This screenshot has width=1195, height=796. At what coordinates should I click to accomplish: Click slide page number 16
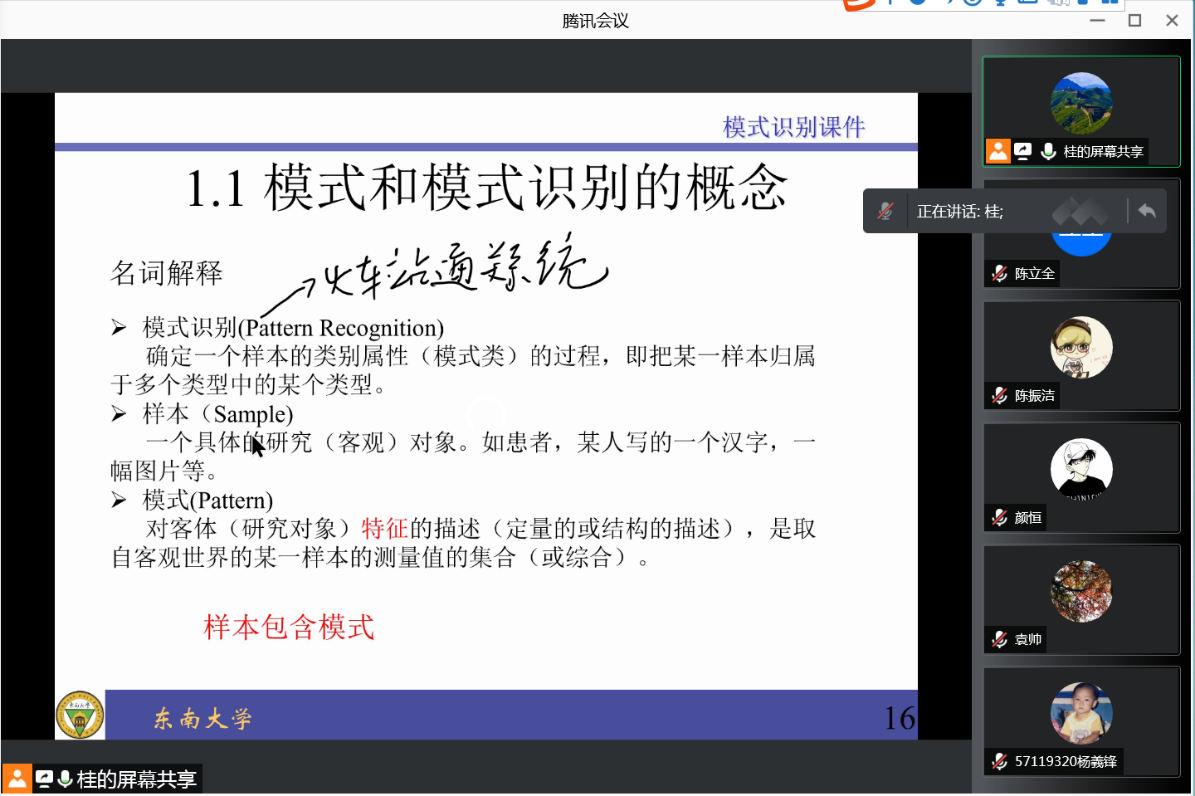coord(899,717)
